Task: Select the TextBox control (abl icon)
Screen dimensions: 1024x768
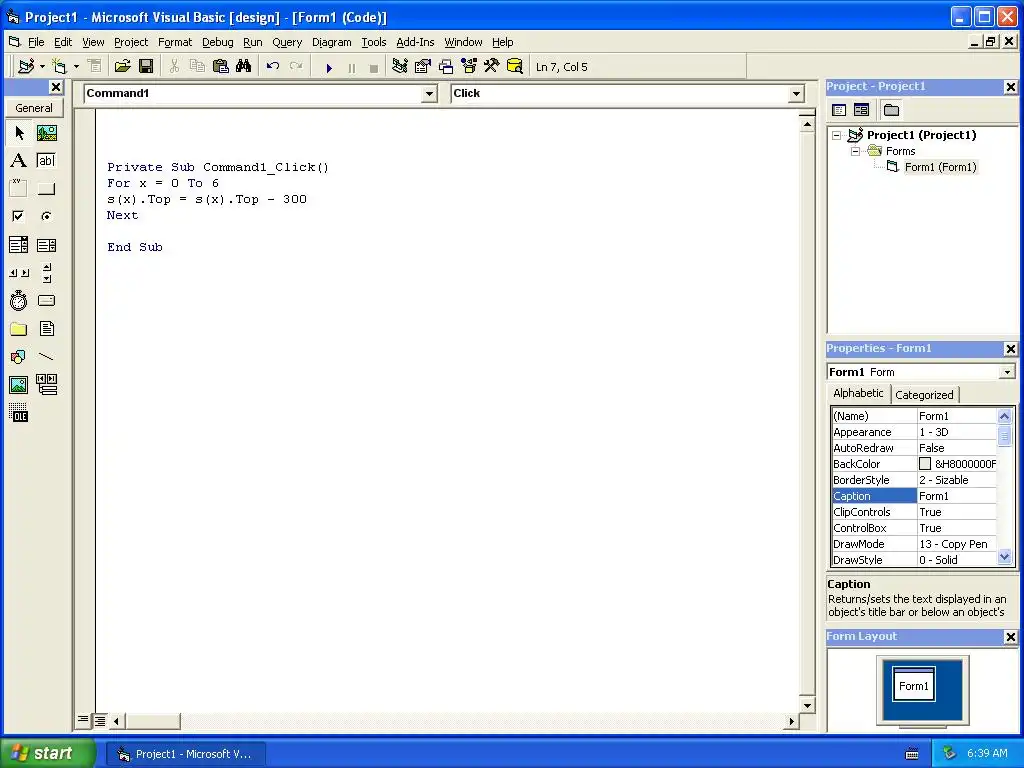Action: [46, 161]
